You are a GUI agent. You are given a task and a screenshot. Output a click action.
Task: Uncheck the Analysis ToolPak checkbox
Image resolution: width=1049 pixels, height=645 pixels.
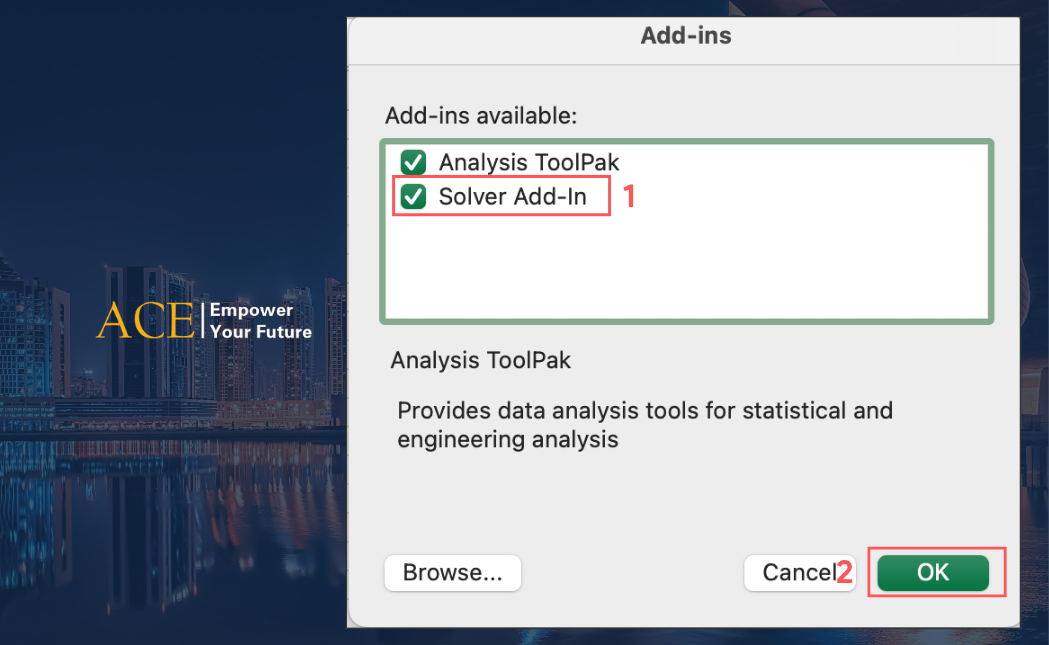click(413, 163)
